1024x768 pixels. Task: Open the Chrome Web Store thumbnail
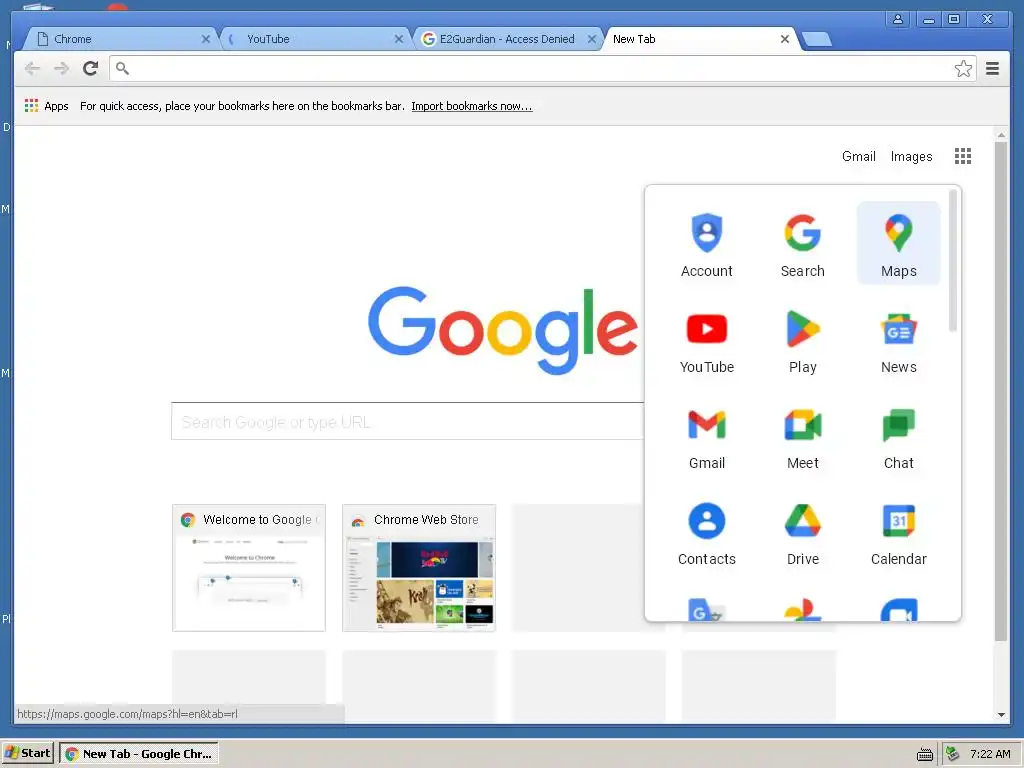[419, 568]
